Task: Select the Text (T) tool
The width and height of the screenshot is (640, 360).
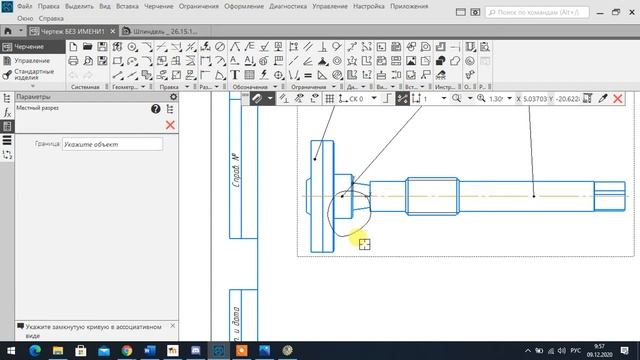Action: tap(235, 75)
